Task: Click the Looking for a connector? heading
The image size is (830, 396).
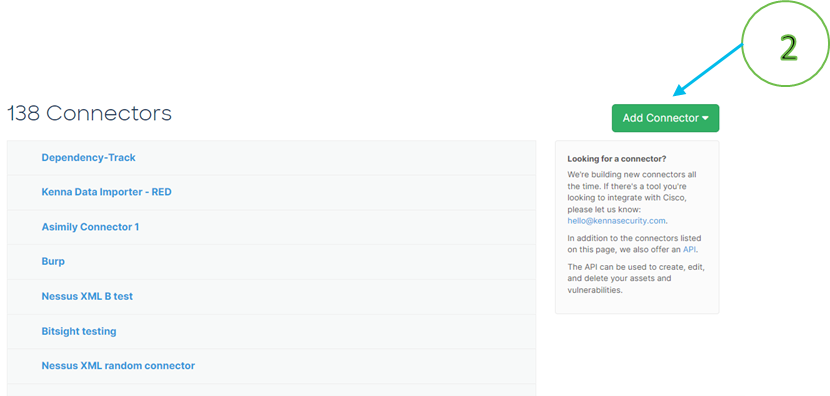Action: tap(617, 158)
